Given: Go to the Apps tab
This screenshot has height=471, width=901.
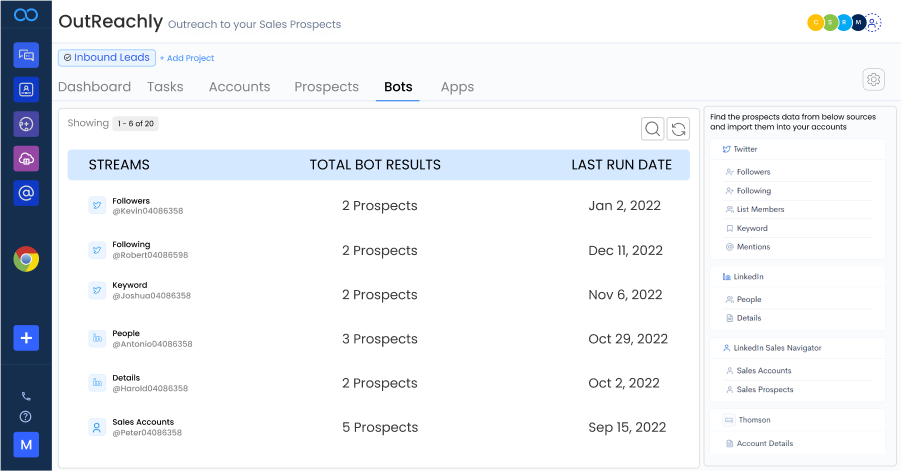Looking at the screenshot, I should pyautogui.click(x=457, y=87).
